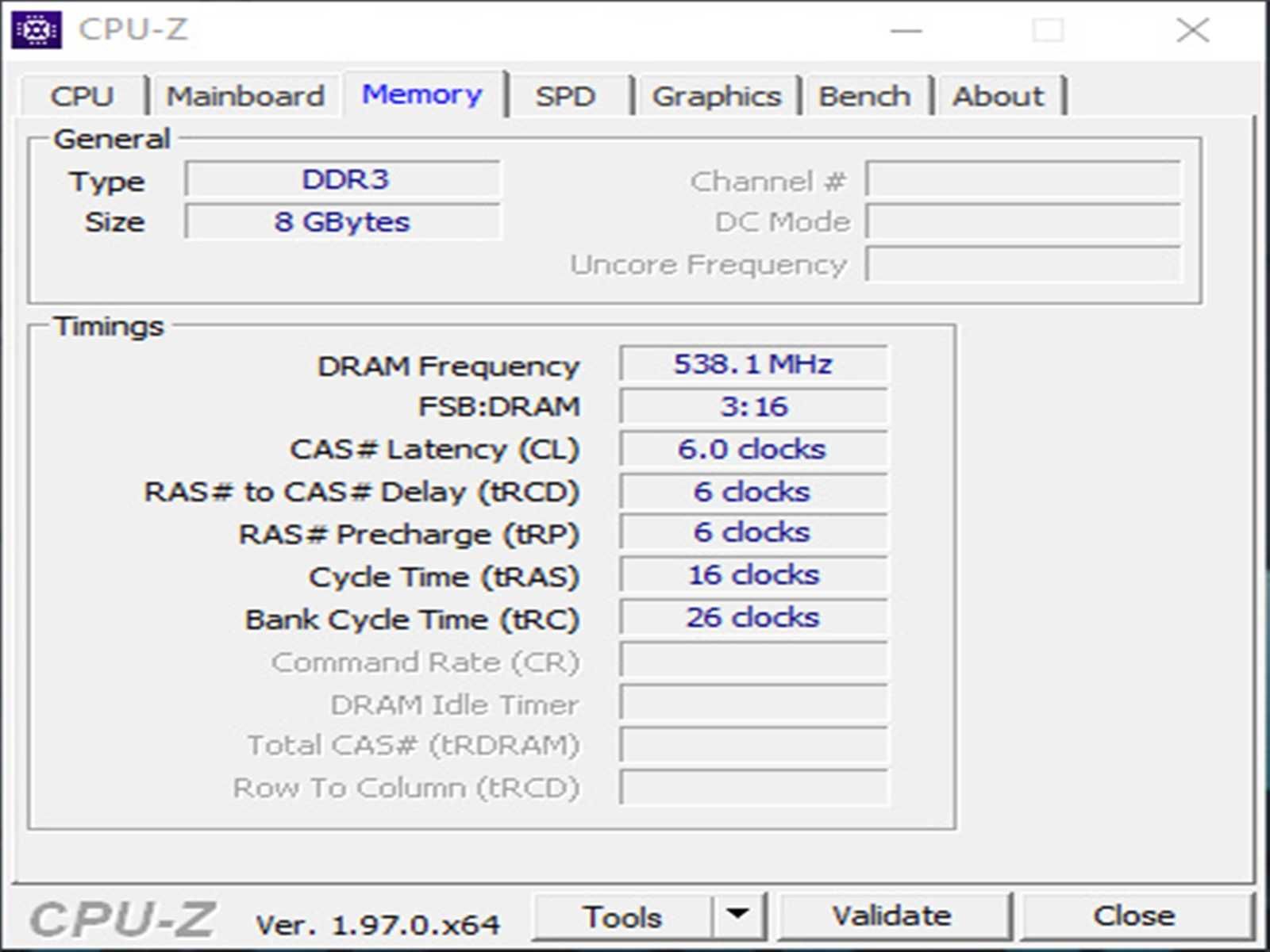Switch to the Bench tab
The image size is (1270, 952).
click(x=864, y=96)
